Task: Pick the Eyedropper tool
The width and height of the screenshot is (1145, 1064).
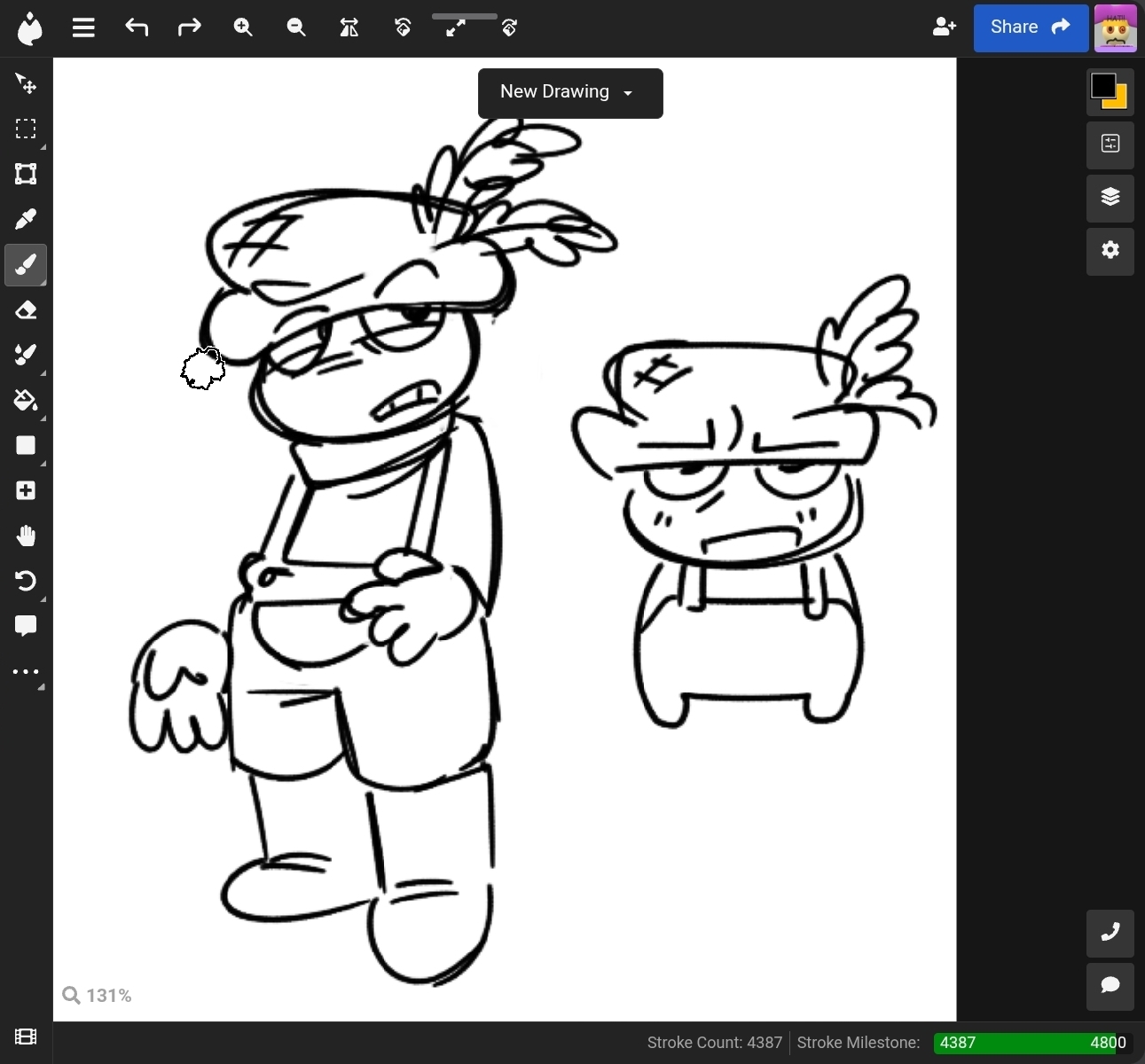Action: (26, 219)
